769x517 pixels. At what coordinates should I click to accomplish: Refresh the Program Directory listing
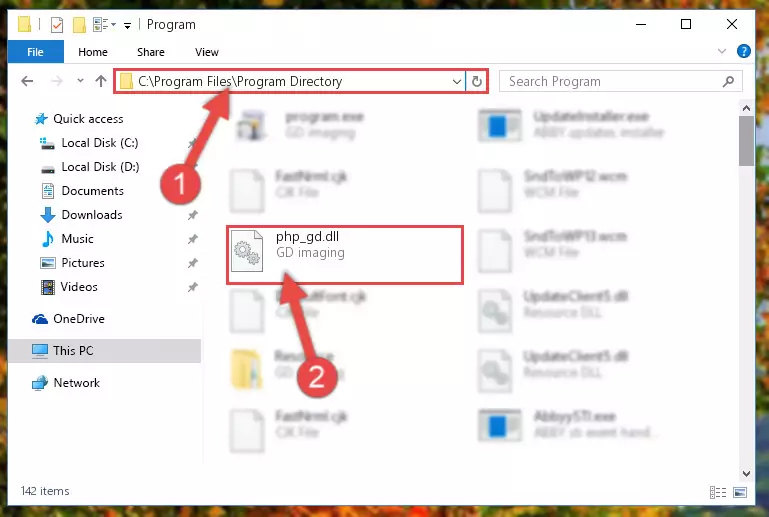[477, 81]
